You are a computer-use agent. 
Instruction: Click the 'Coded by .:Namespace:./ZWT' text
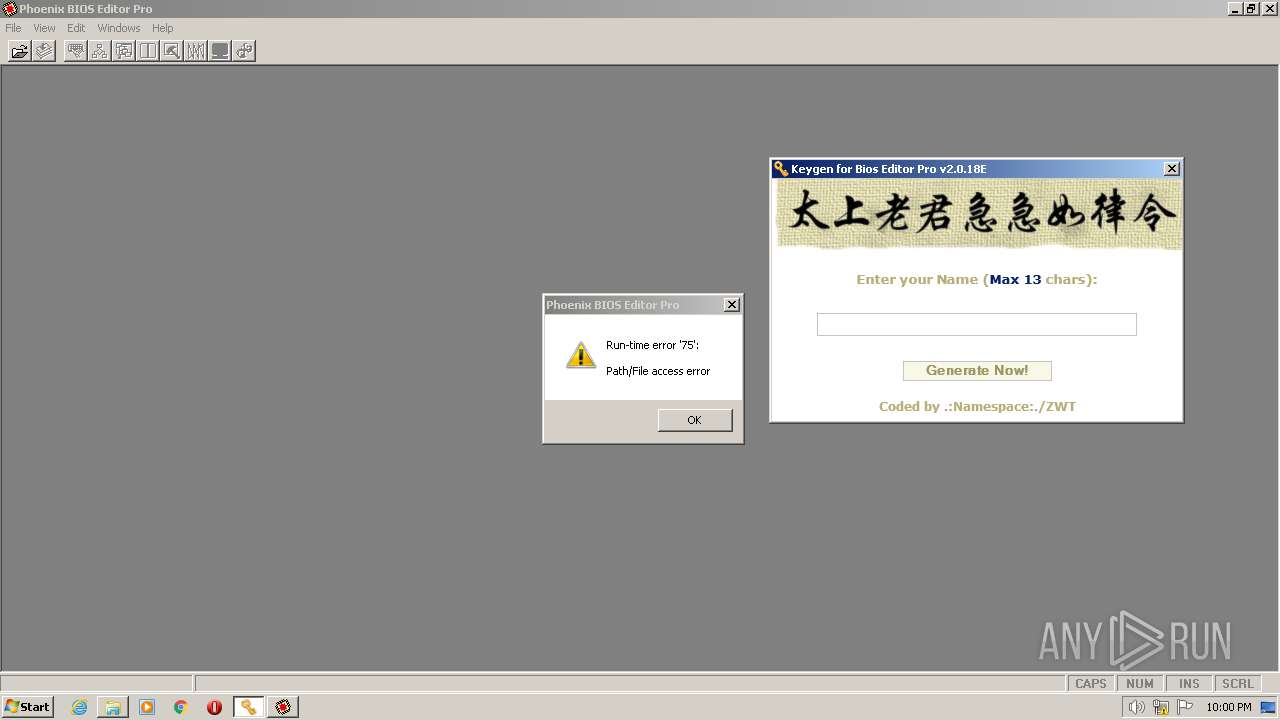(x=977, y=406)
